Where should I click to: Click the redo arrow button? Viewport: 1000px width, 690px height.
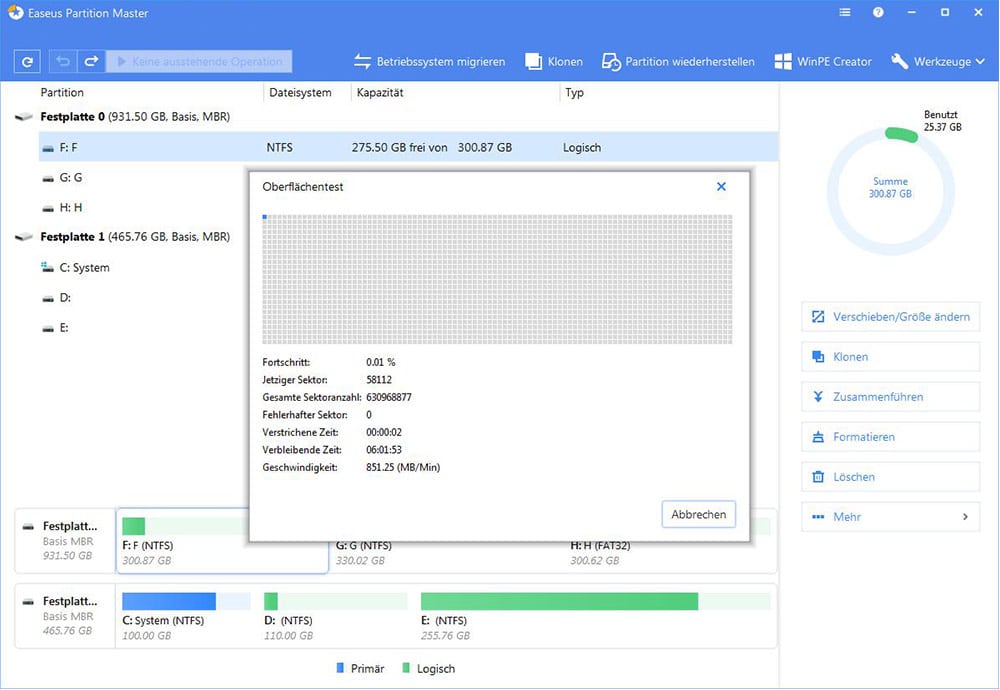[x=91, y=61]
